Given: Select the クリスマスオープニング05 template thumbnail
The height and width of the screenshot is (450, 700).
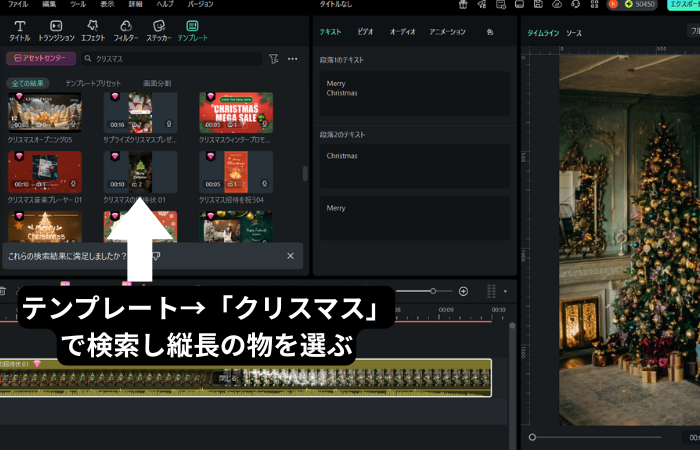Looking at the screenshot, I should click(45, 112).
